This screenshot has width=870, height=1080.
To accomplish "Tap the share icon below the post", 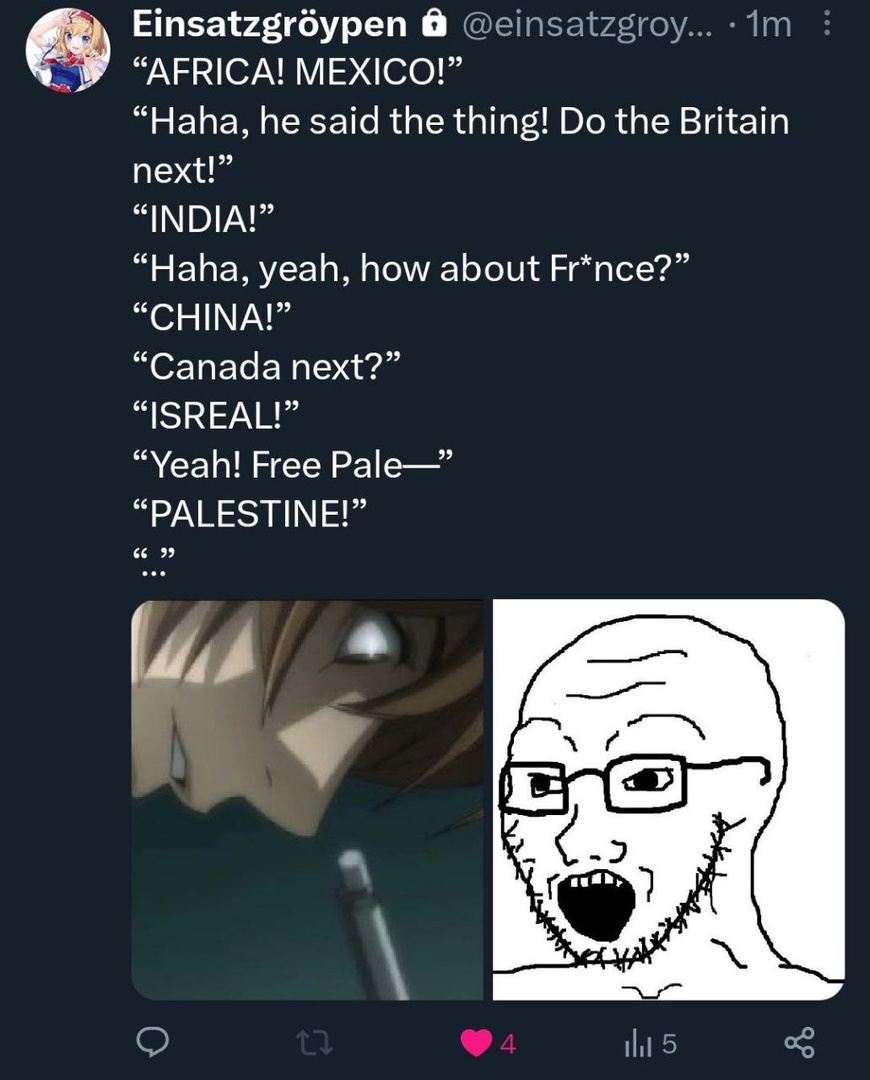I will pos(800,1043).
